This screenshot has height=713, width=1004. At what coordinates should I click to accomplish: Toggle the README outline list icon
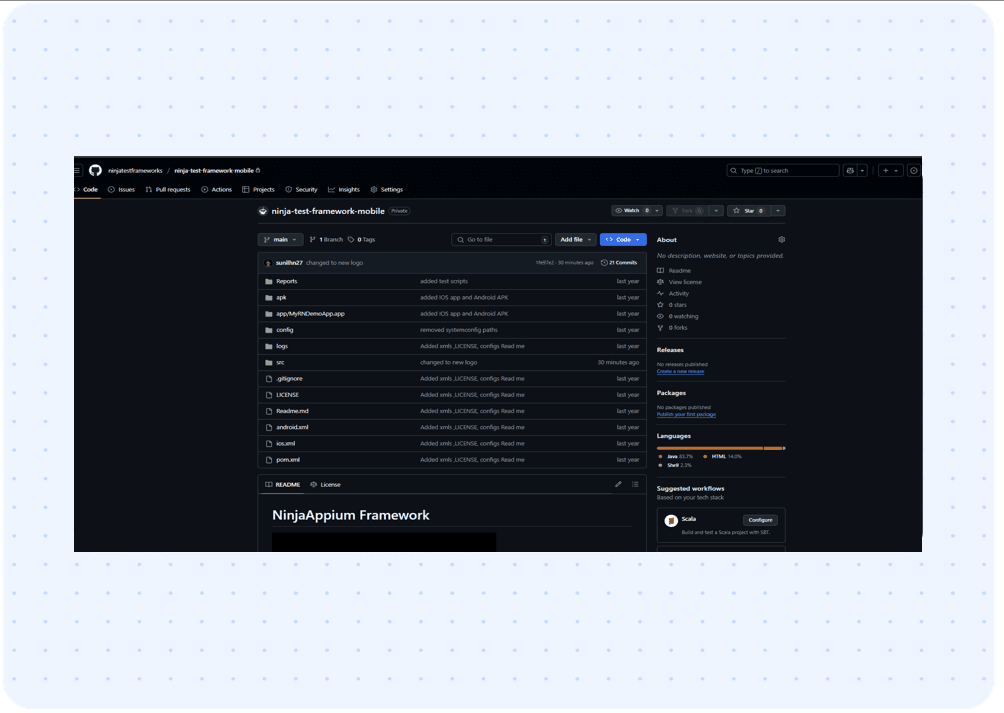[x=635, y=484]
